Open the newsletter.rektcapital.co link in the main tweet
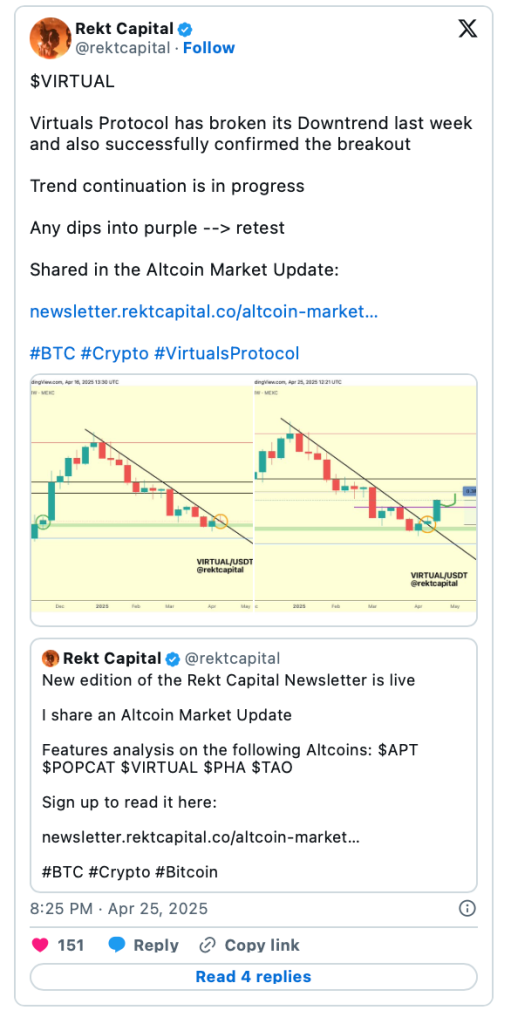This screenshot has height=1024, width=511. [x=204, y=312]
